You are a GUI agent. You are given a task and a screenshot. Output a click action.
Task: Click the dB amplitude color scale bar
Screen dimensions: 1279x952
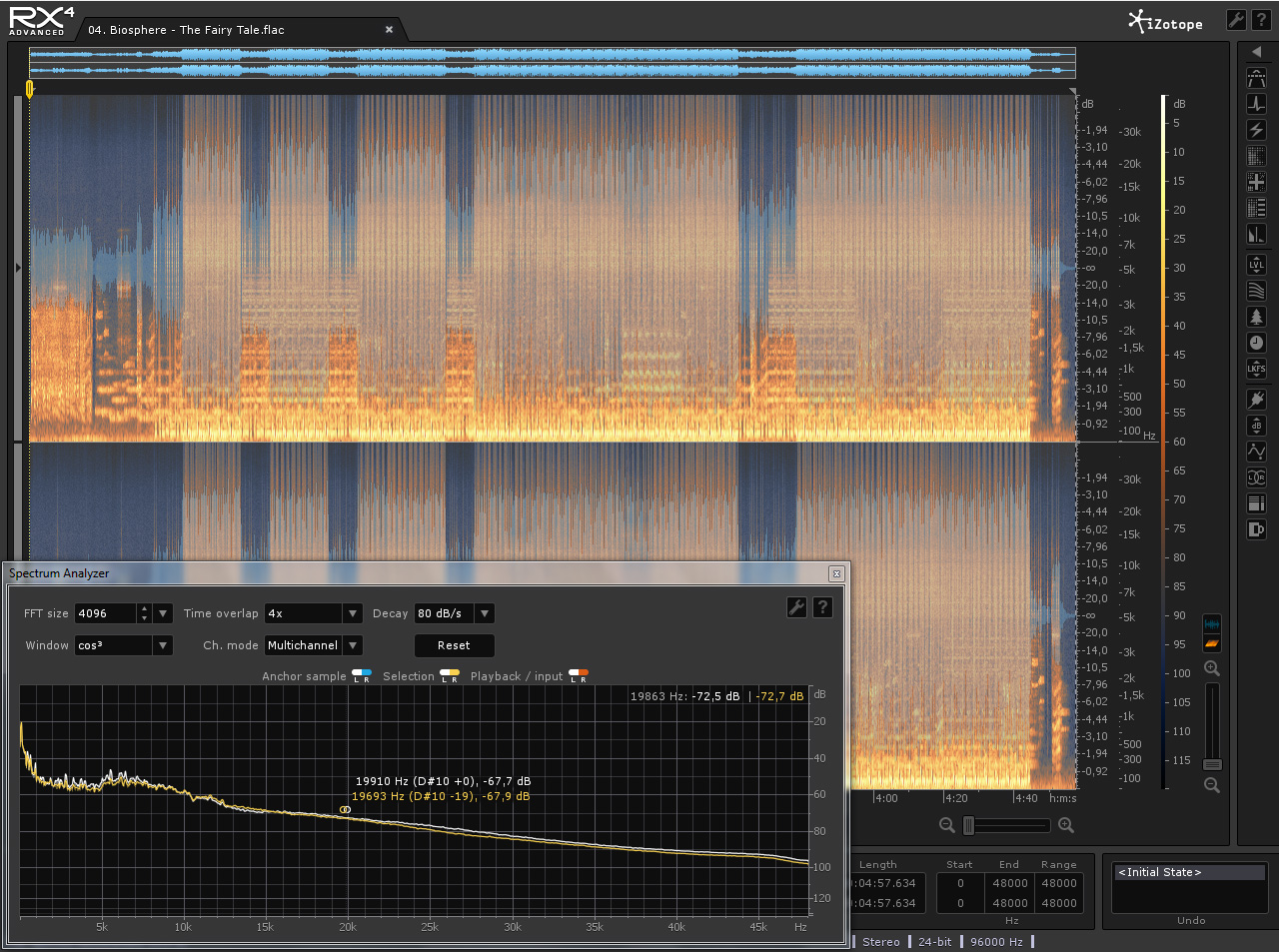(x=1164, y=442)
